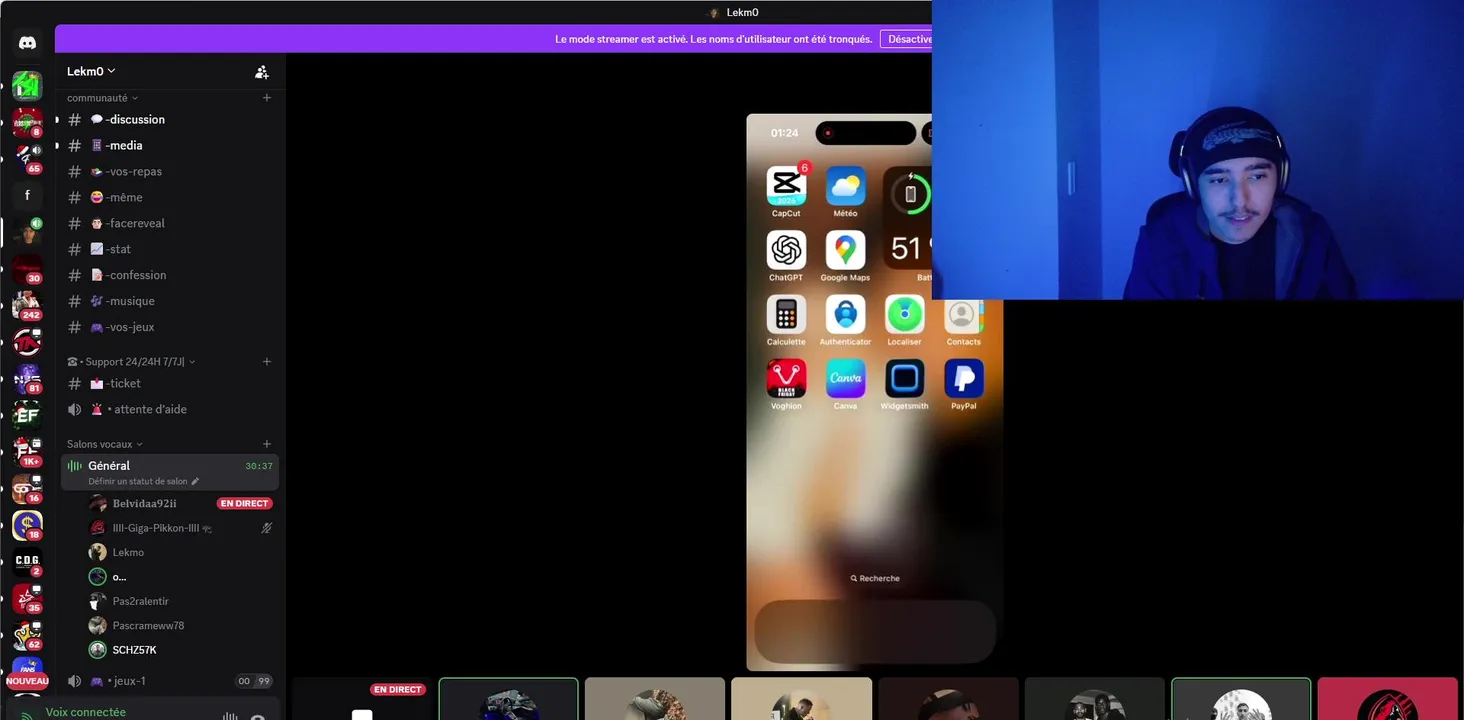This screenshot has width=1464, height=720.
Task: Collapse the Support 24/24H 7/7J category
Action: [x=131, y=362]
